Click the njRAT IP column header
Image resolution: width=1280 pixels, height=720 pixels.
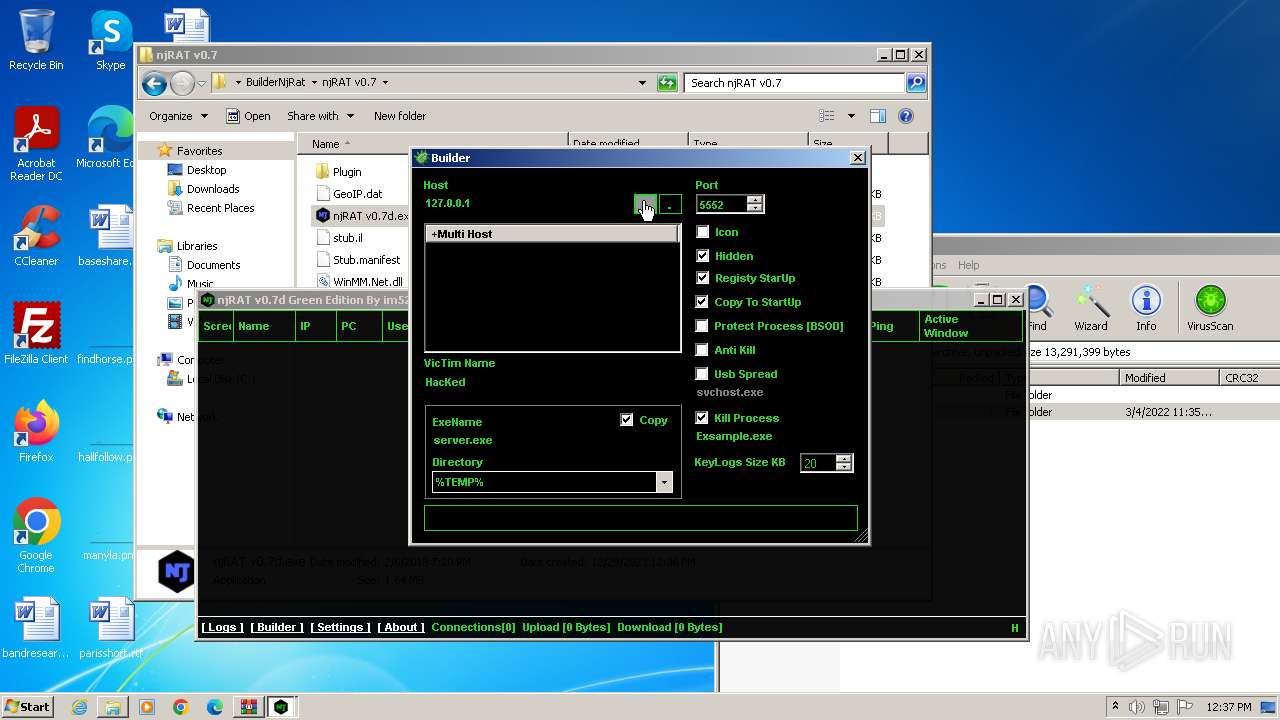(315, 326)
